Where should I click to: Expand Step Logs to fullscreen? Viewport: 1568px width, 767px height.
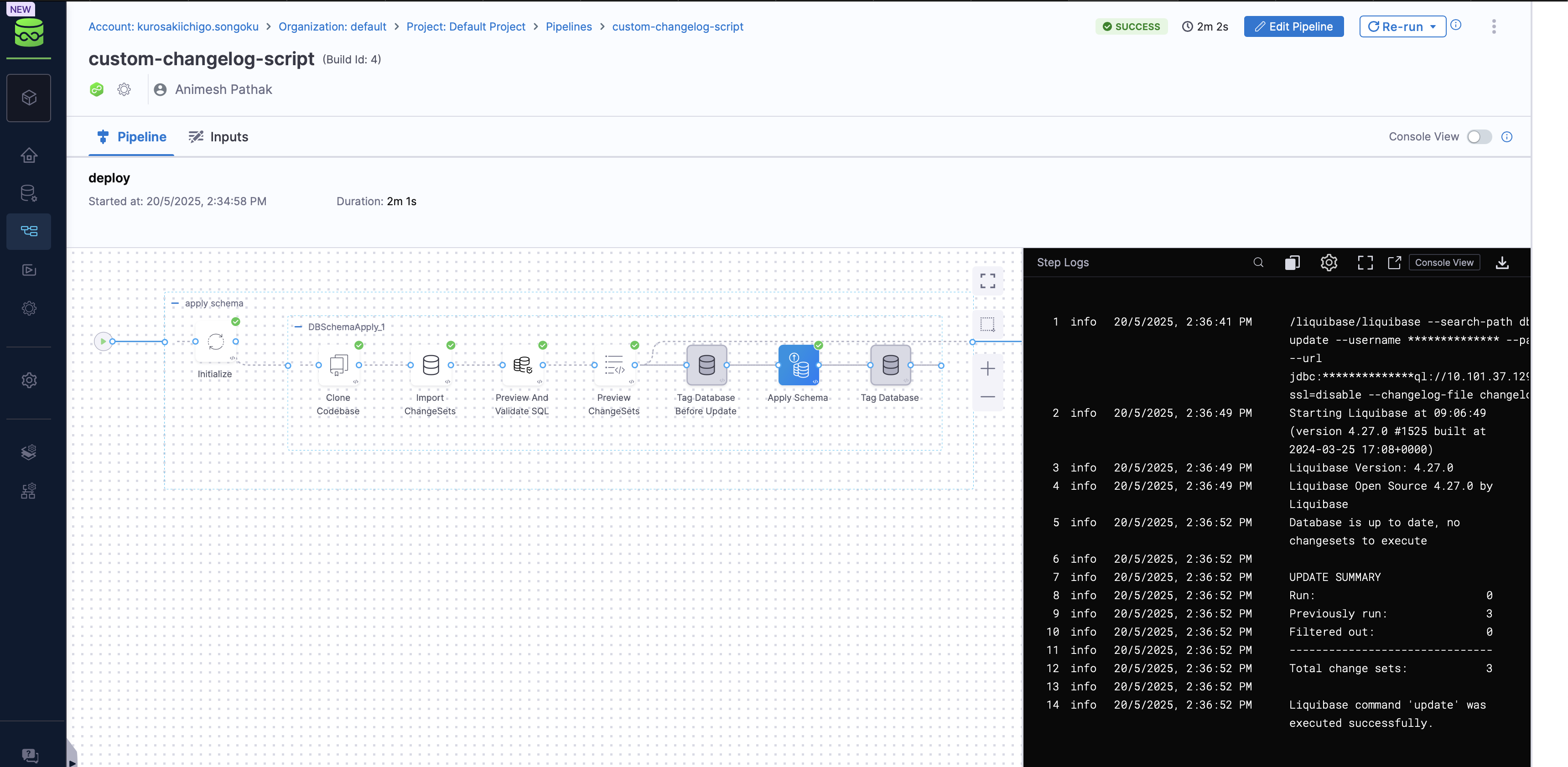(1365, 262)
